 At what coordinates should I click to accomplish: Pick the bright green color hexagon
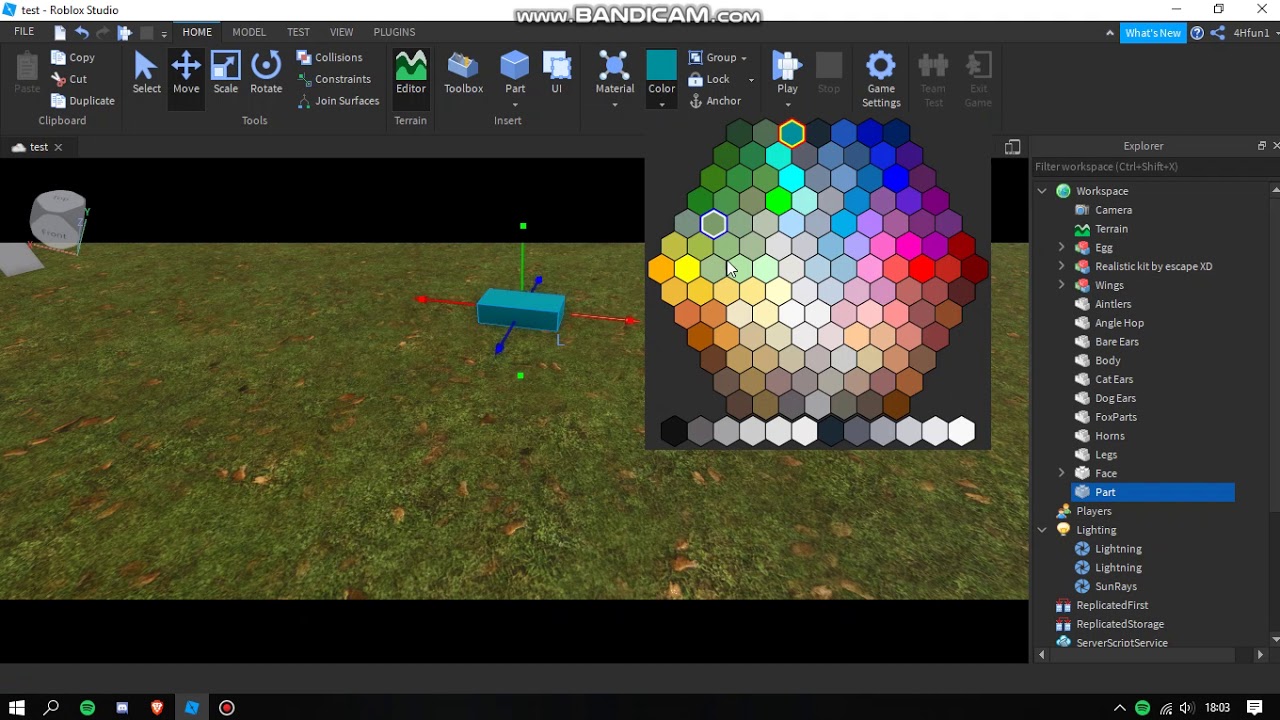[x=778, y=201]
